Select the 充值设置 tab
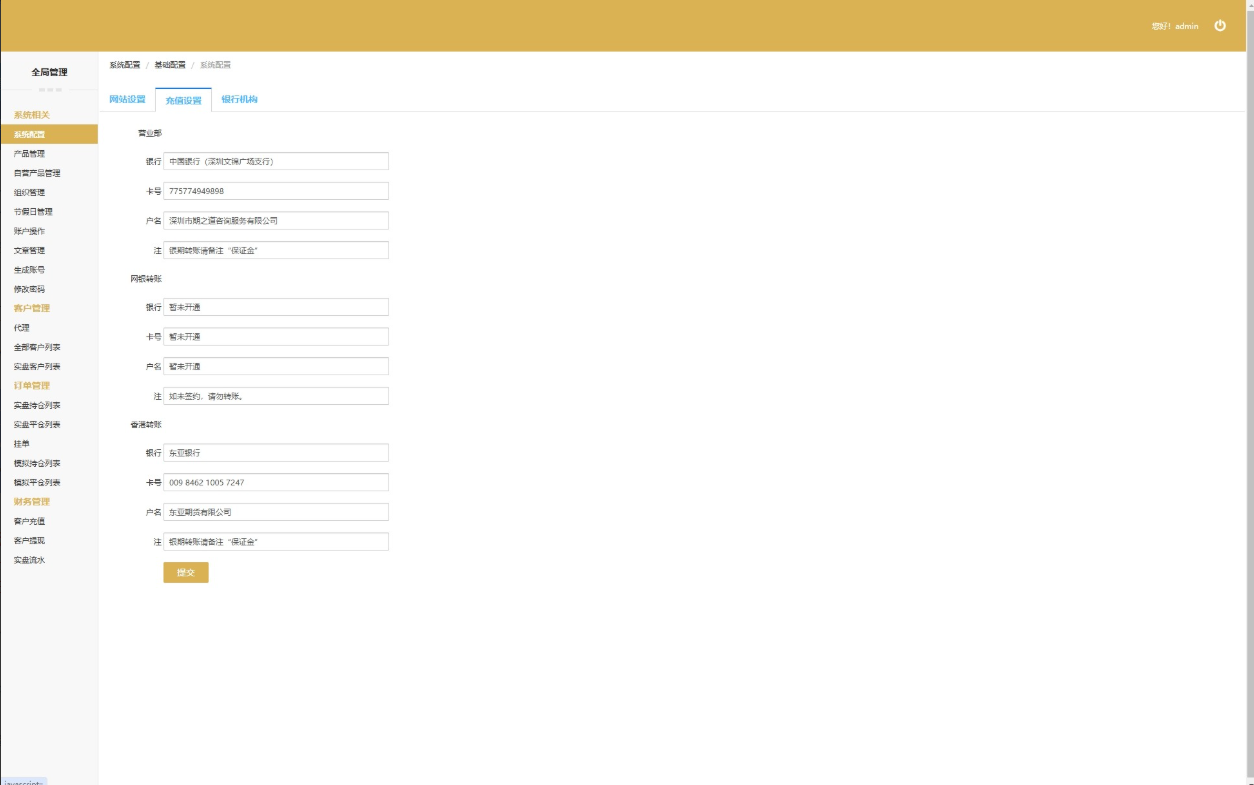 point(183,100)
